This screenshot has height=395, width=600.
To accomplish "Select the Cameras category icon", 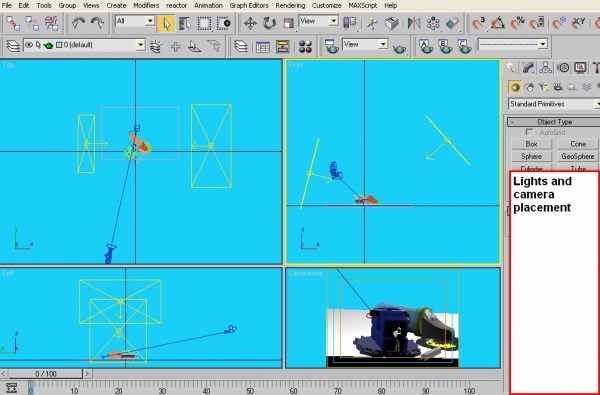I will (558, 87).
